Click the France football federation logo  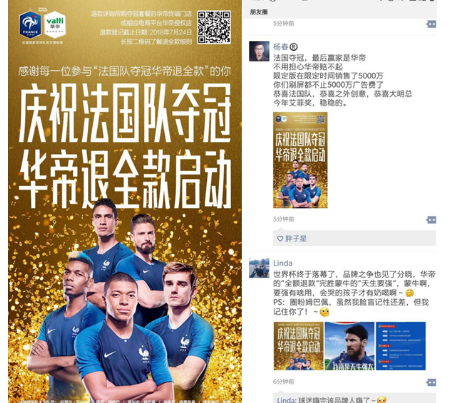click(x=30, y=25)
